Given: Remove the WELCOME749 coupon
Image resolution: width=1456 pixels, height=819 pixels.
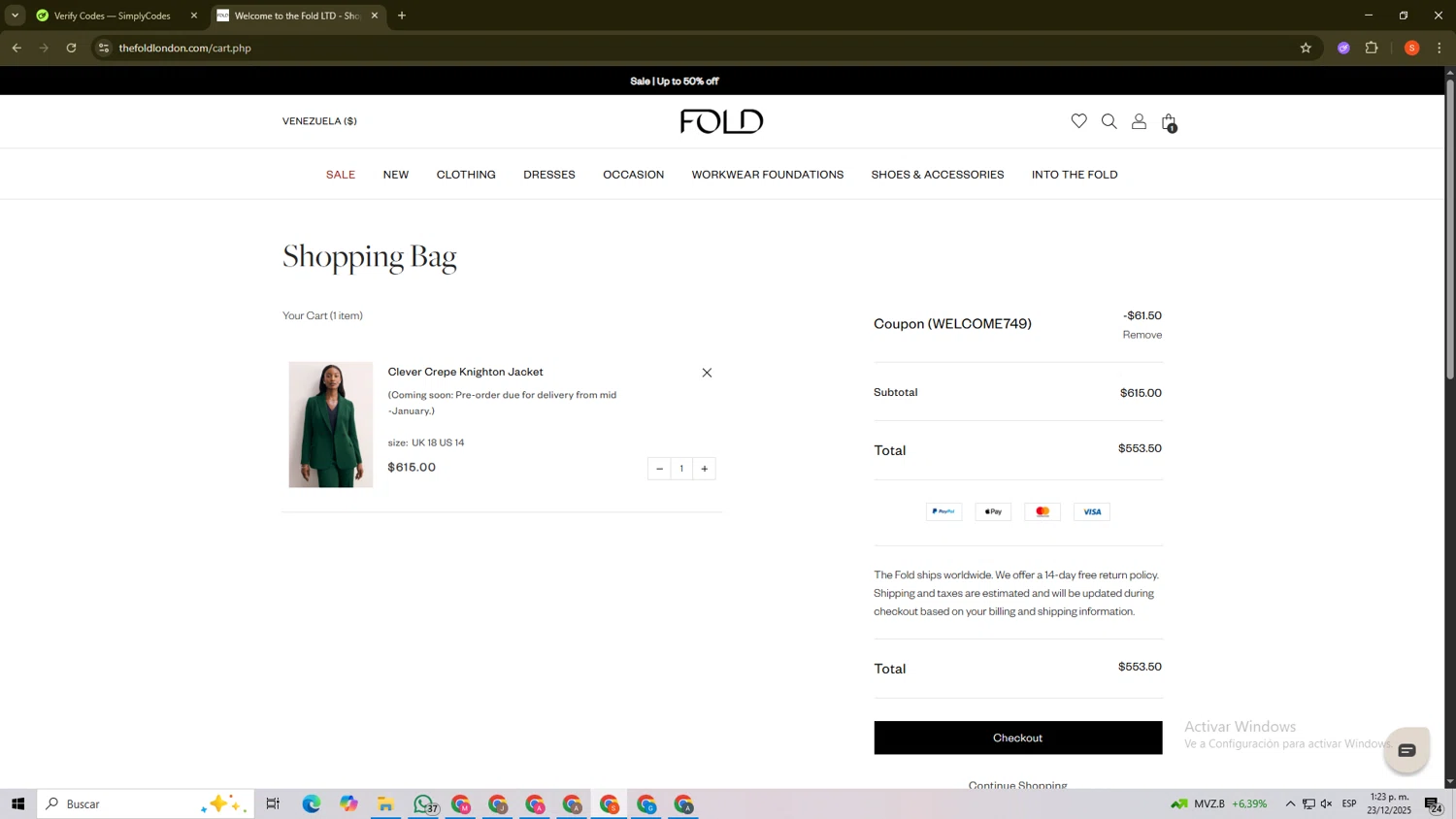Looking at the screenshot, I should (1142, 335).
